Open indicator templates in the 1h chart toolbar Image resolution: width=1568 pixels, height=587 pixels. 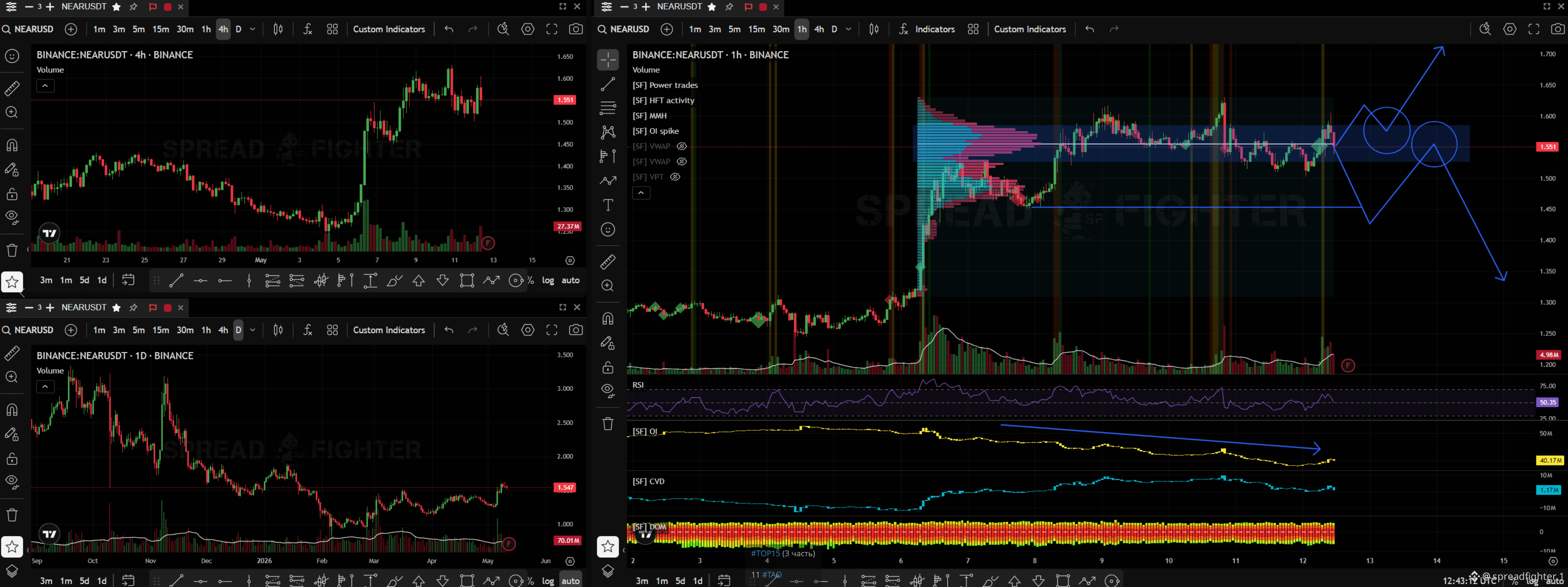(x=973, y=29)
